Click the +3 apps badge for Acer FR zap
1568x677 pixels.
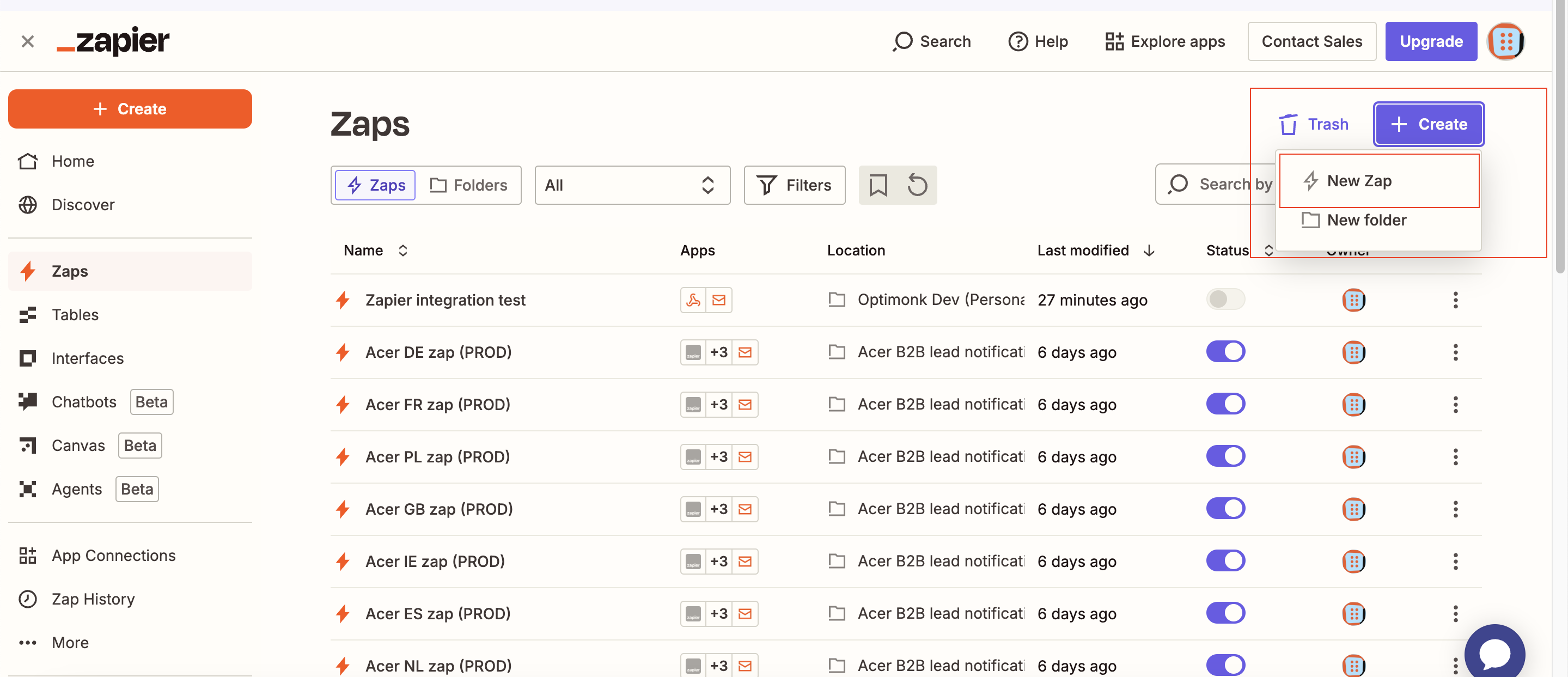tap(718, 405)
